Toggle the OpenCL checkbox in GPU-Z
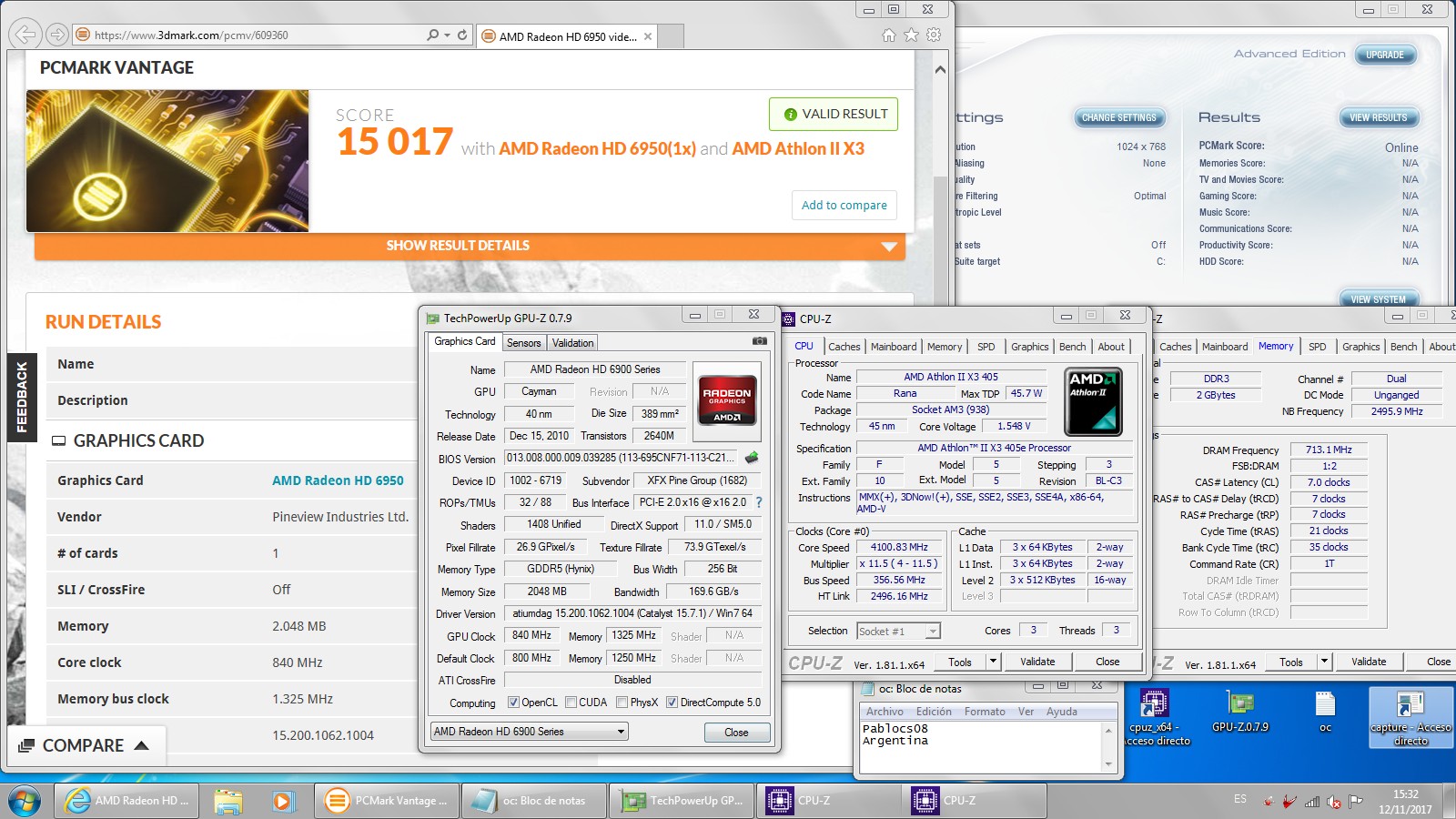This screenshot has width=1456, height=819. [513, 703]
